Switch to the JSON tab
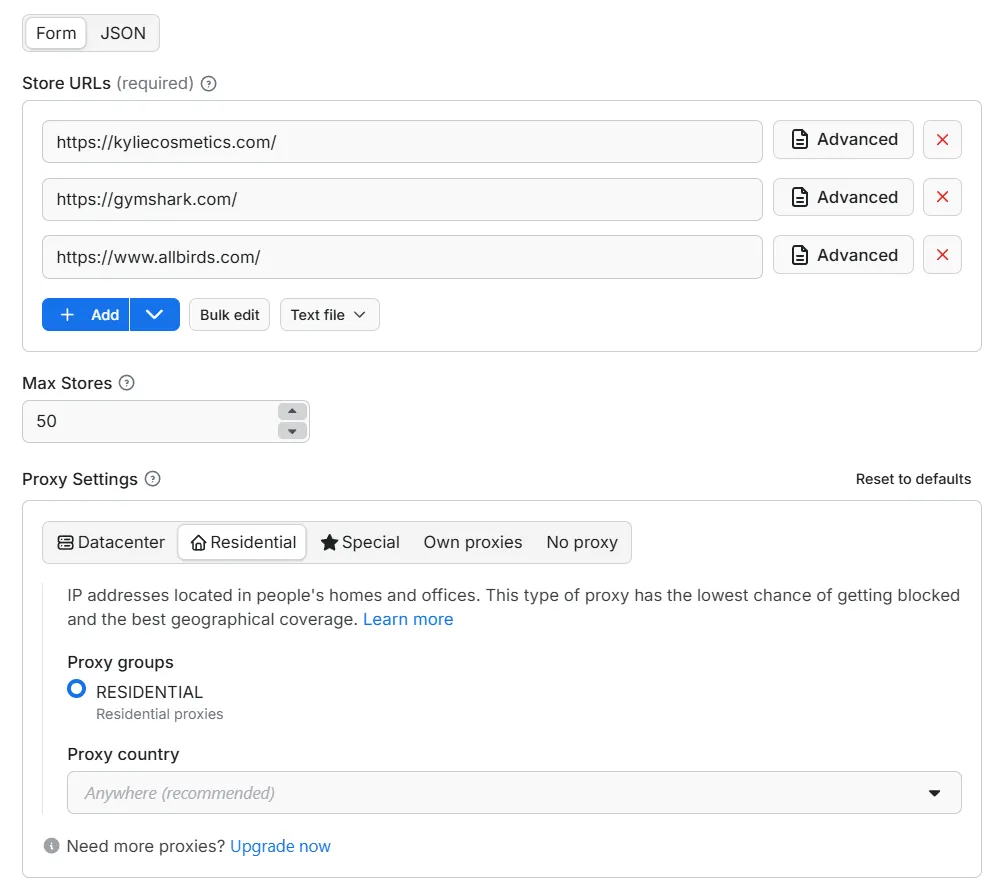The image size is (994, 889). (x=123, y=33)
